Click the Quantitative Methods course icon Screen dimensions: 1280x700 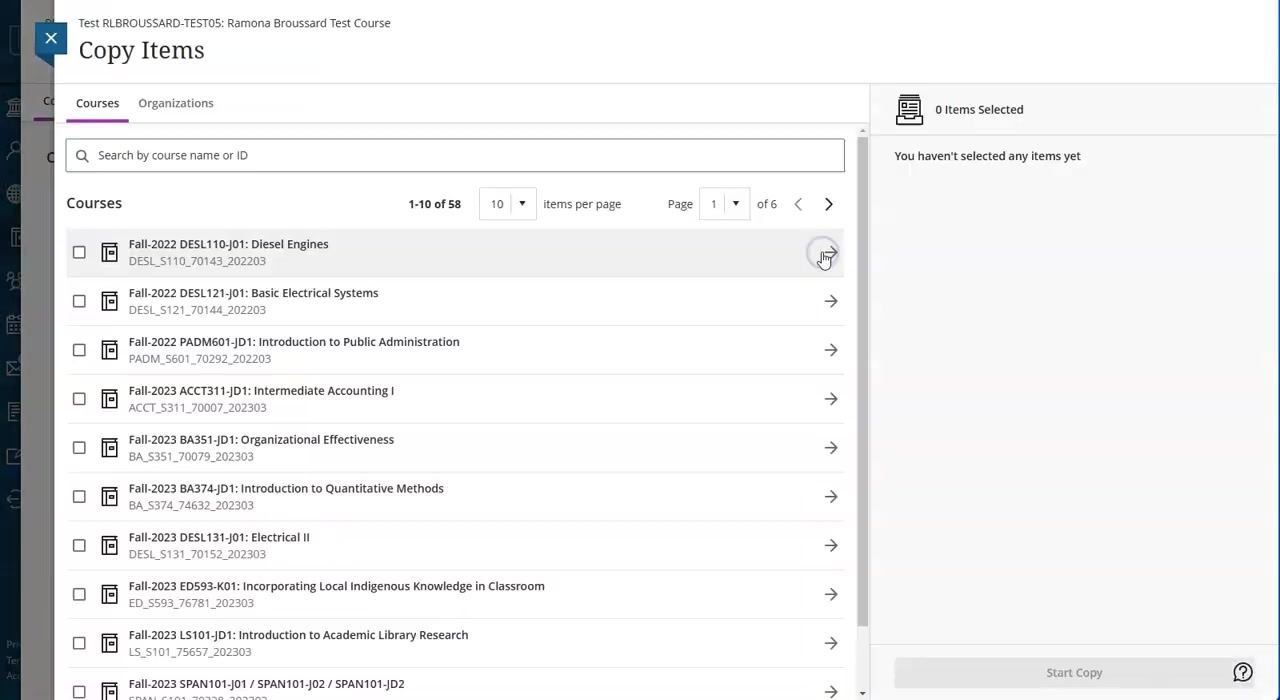[x=110, y=497]
